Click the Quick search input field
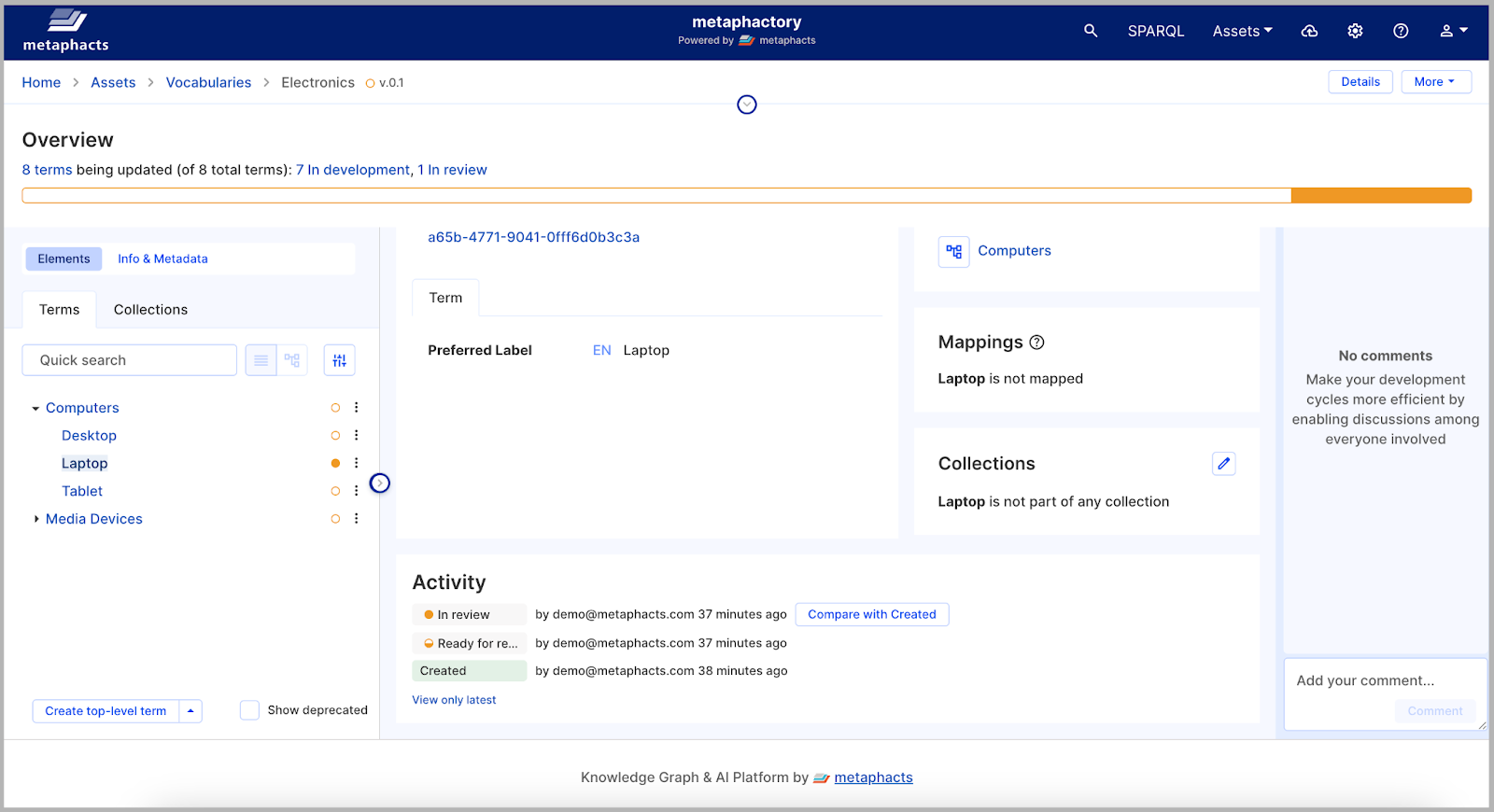 click(130, 360)
